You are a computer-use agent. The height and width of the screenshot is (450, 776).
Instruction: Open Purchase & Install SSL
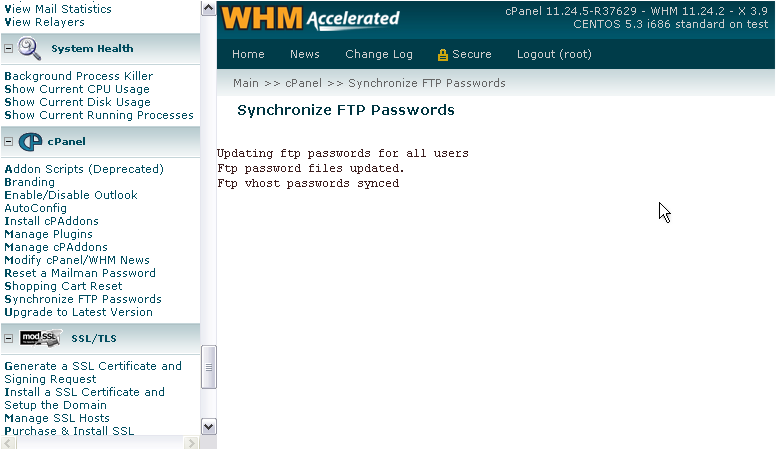[x=69, y=431]
